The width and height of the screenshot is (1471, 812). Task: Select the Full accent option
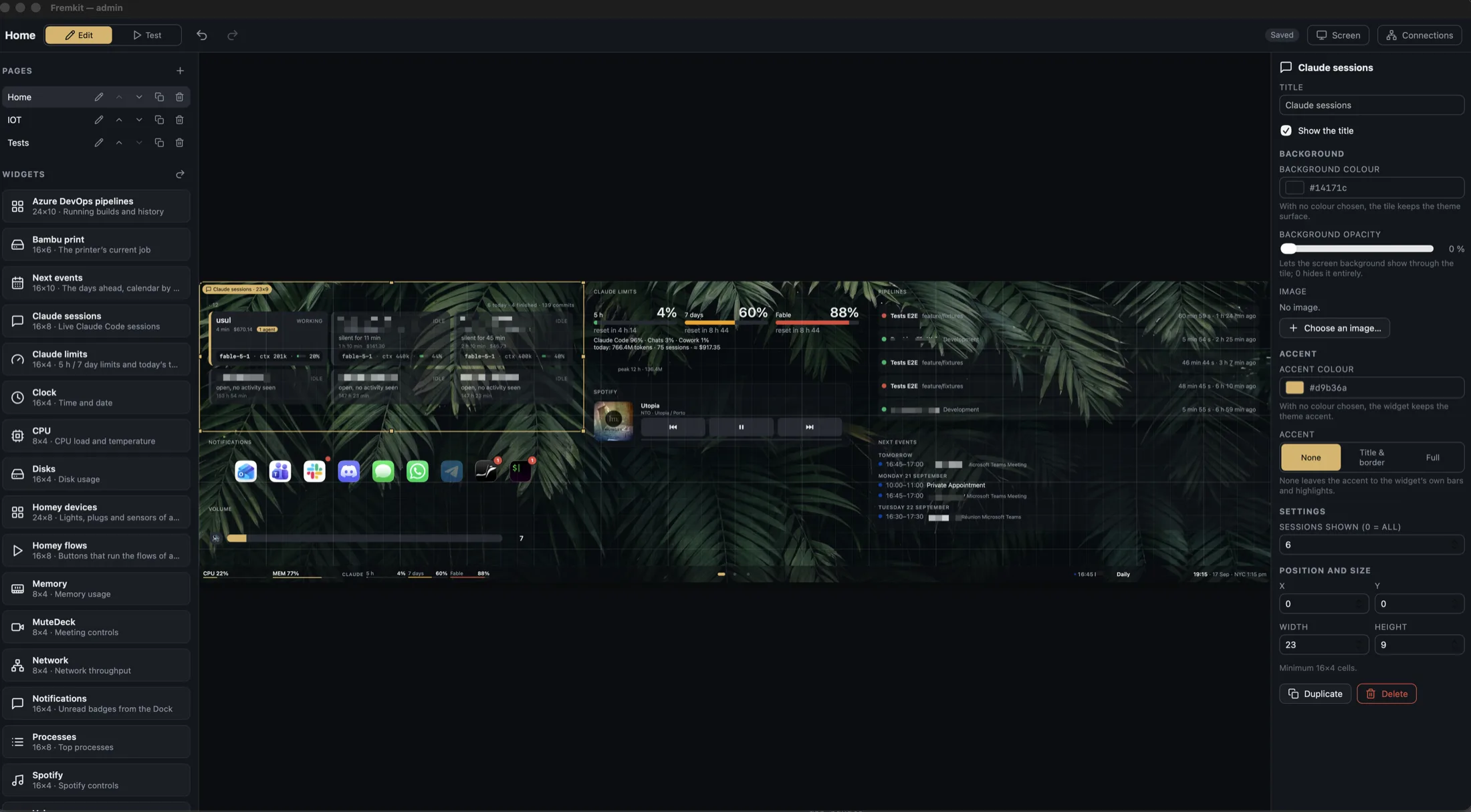tap(1432, 458)
